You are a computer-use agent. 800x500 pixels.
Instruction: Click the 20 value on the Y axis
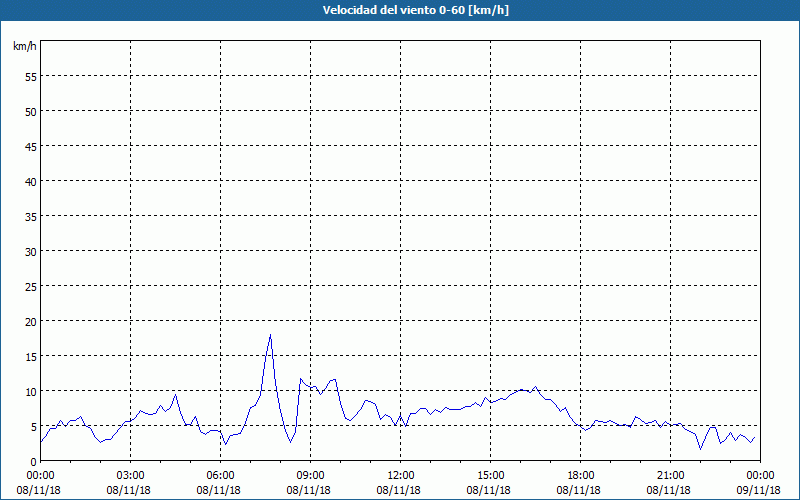coord(31,321)
